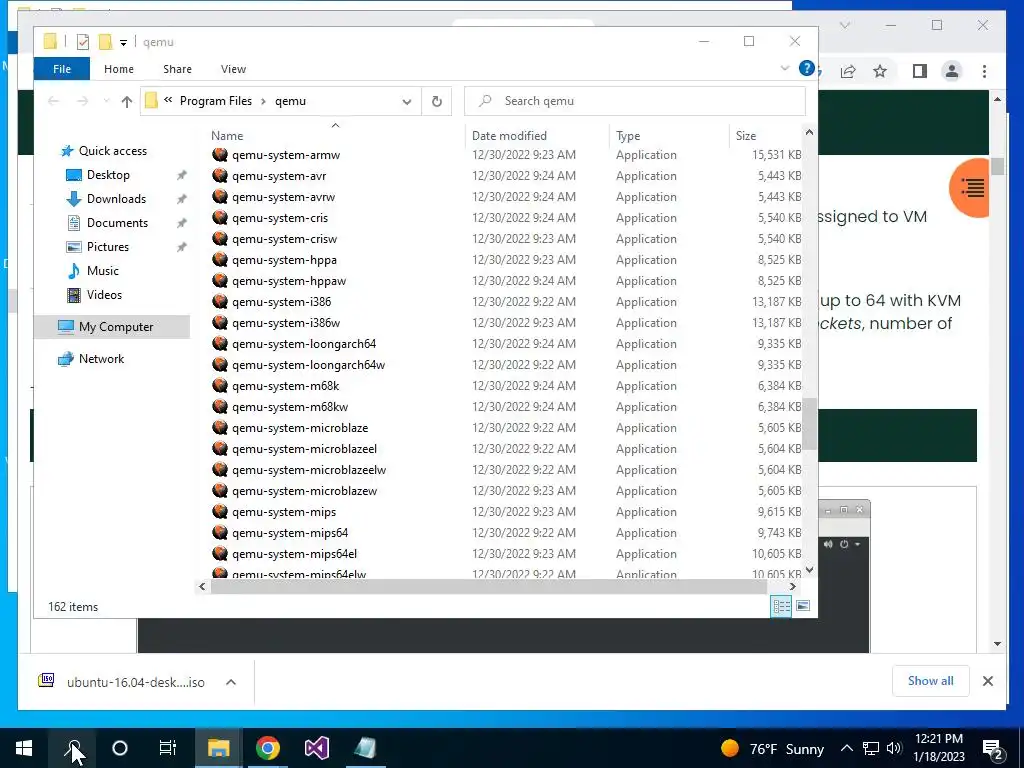This screenshot has height=768, width=1024.
Task: Open Pictures in navigation pane
Action: pyautogui.click(x=108, y=247)
